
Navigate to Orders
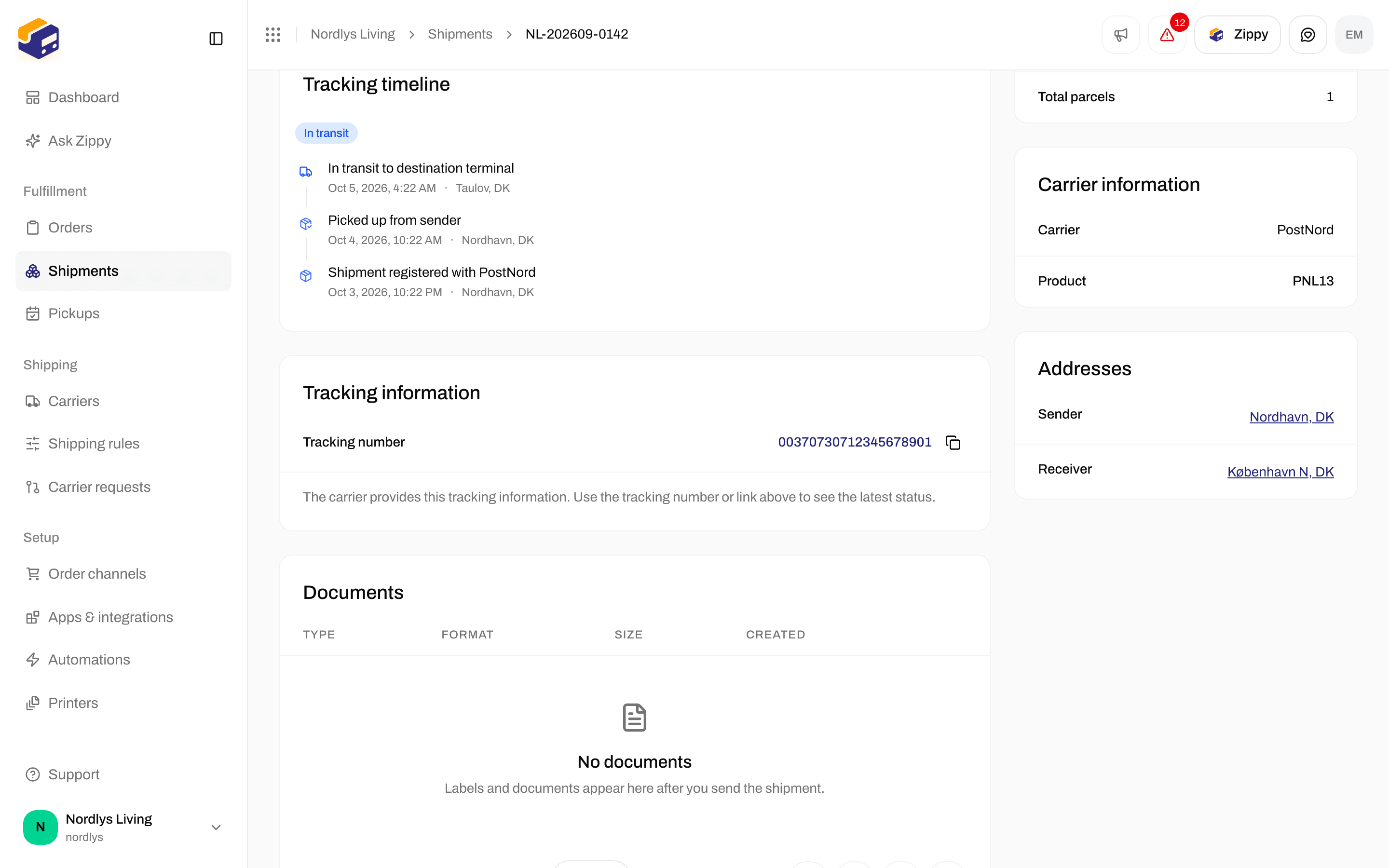123,227
